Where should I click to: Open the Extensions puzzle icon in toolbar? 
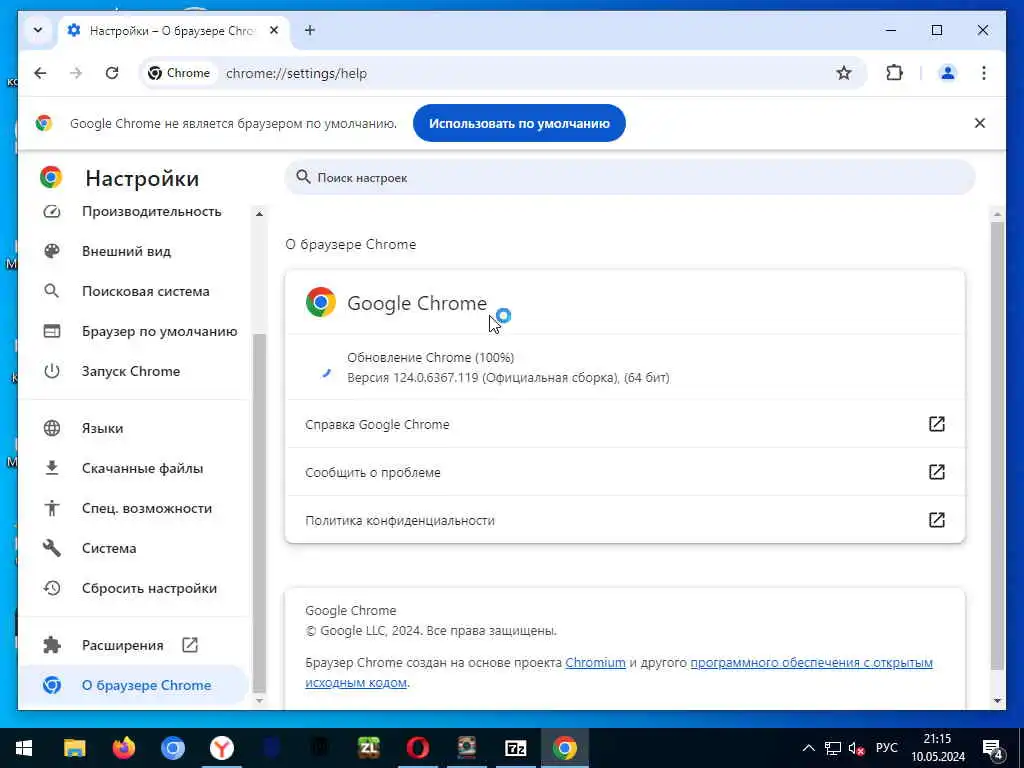point(894,73)
